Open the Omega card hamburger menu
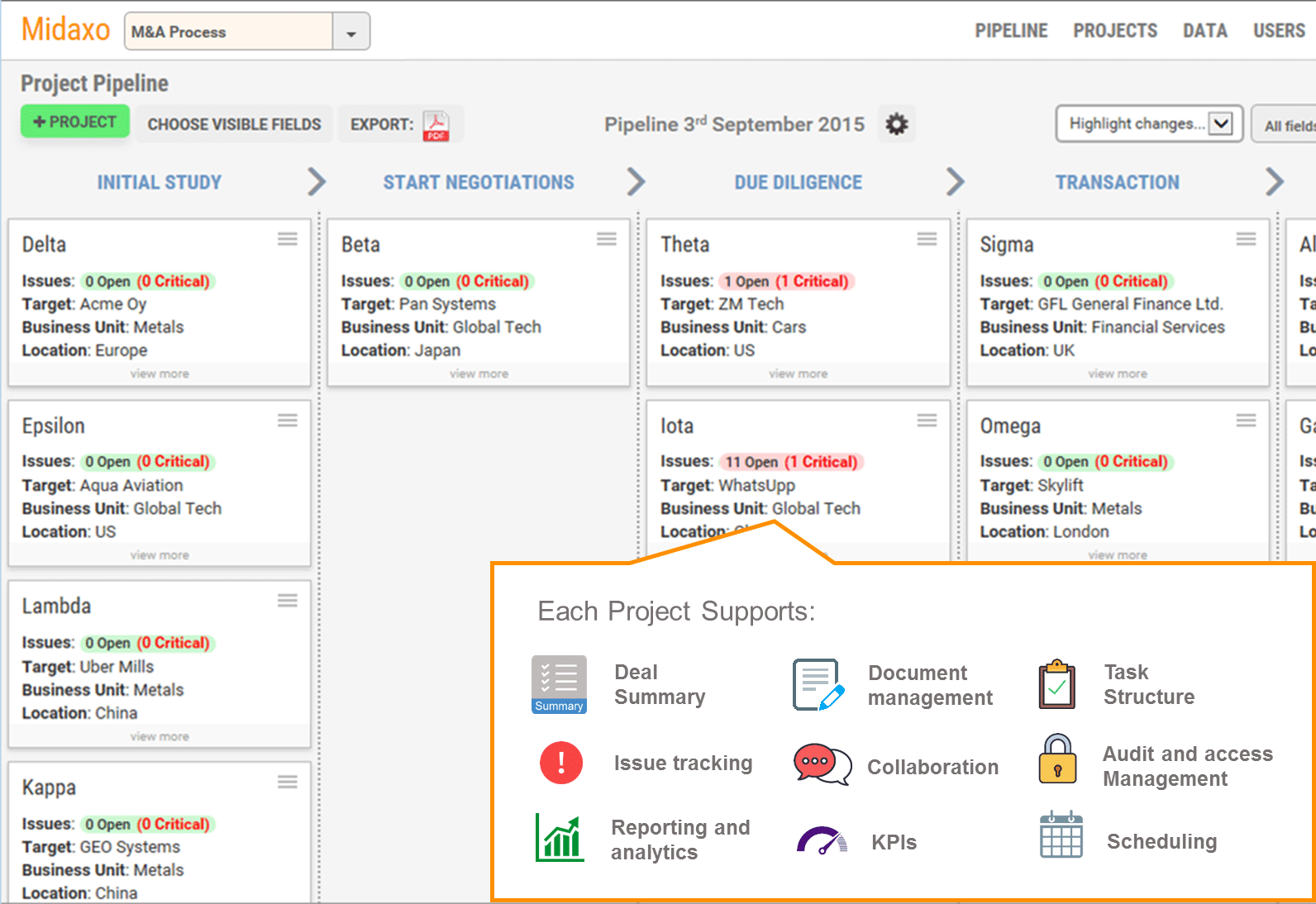Screen dimensions: 1316x904 click(x=1246, y=421)
